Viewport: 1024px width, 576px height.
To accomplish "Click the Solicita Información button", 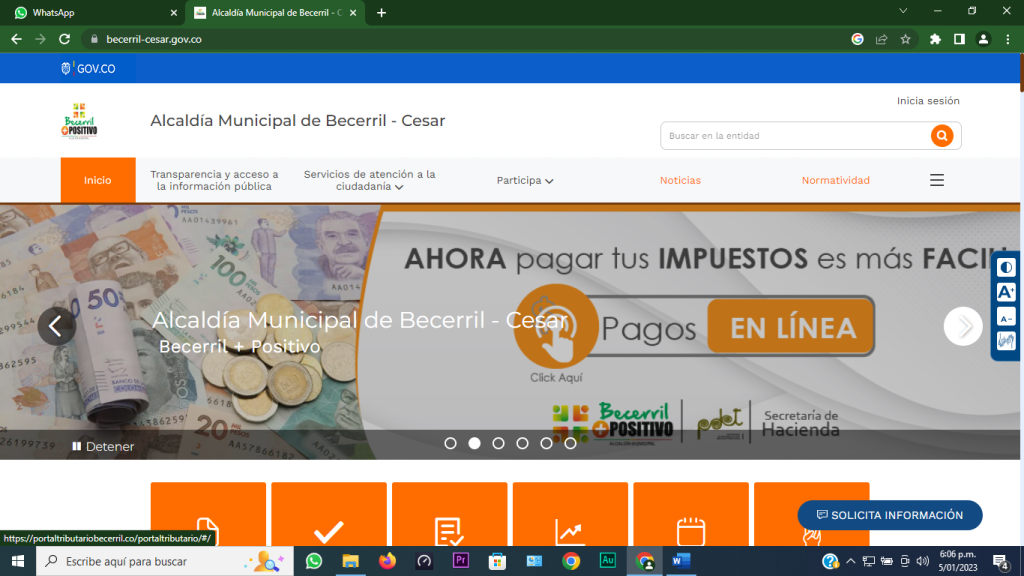I will (889, 515).
